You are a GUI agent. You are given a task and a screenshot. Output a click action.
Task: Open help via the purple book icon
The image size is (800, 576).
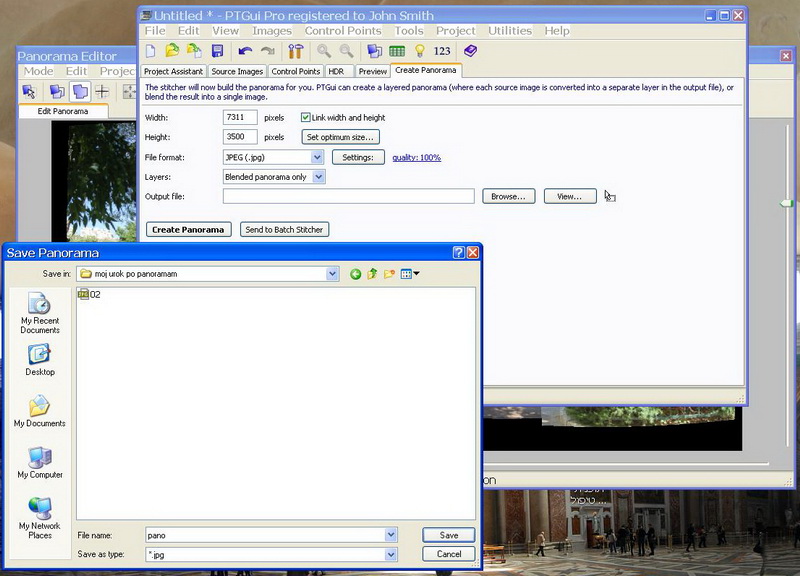click(x=470, y=51)
